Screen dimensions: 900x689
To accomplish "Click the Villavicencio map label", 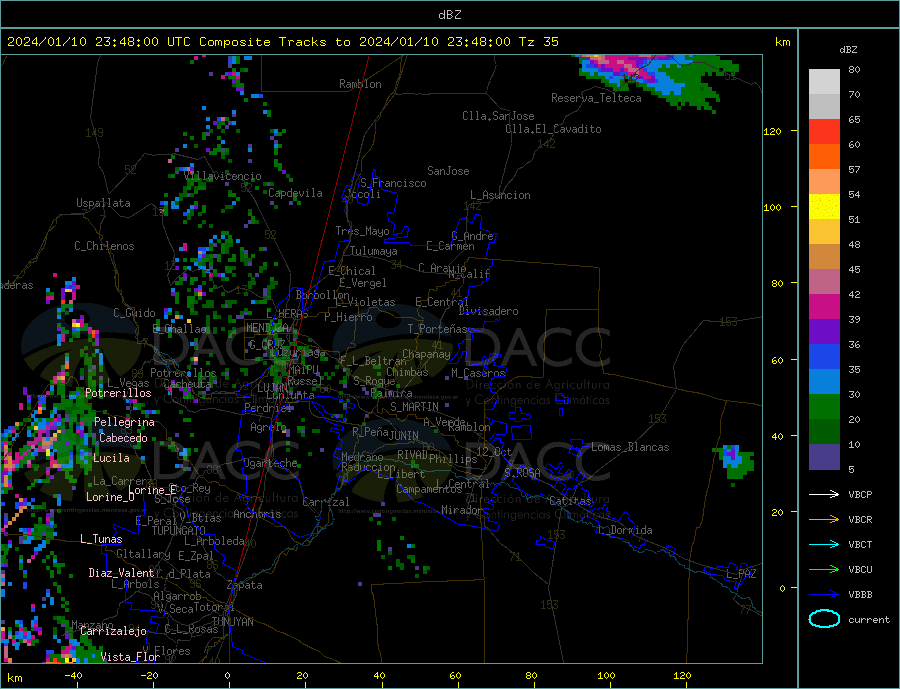I will point(223,176).
